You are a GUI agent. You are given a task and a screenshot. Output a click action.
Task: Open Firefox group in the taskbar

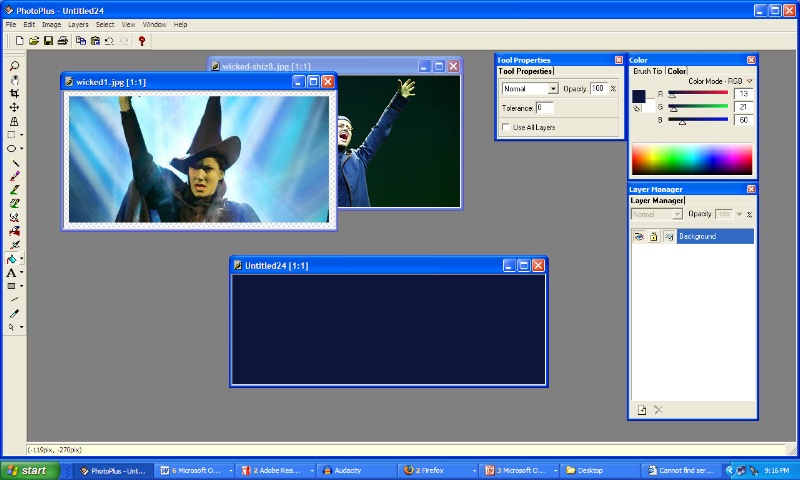(x=439, y=470)
